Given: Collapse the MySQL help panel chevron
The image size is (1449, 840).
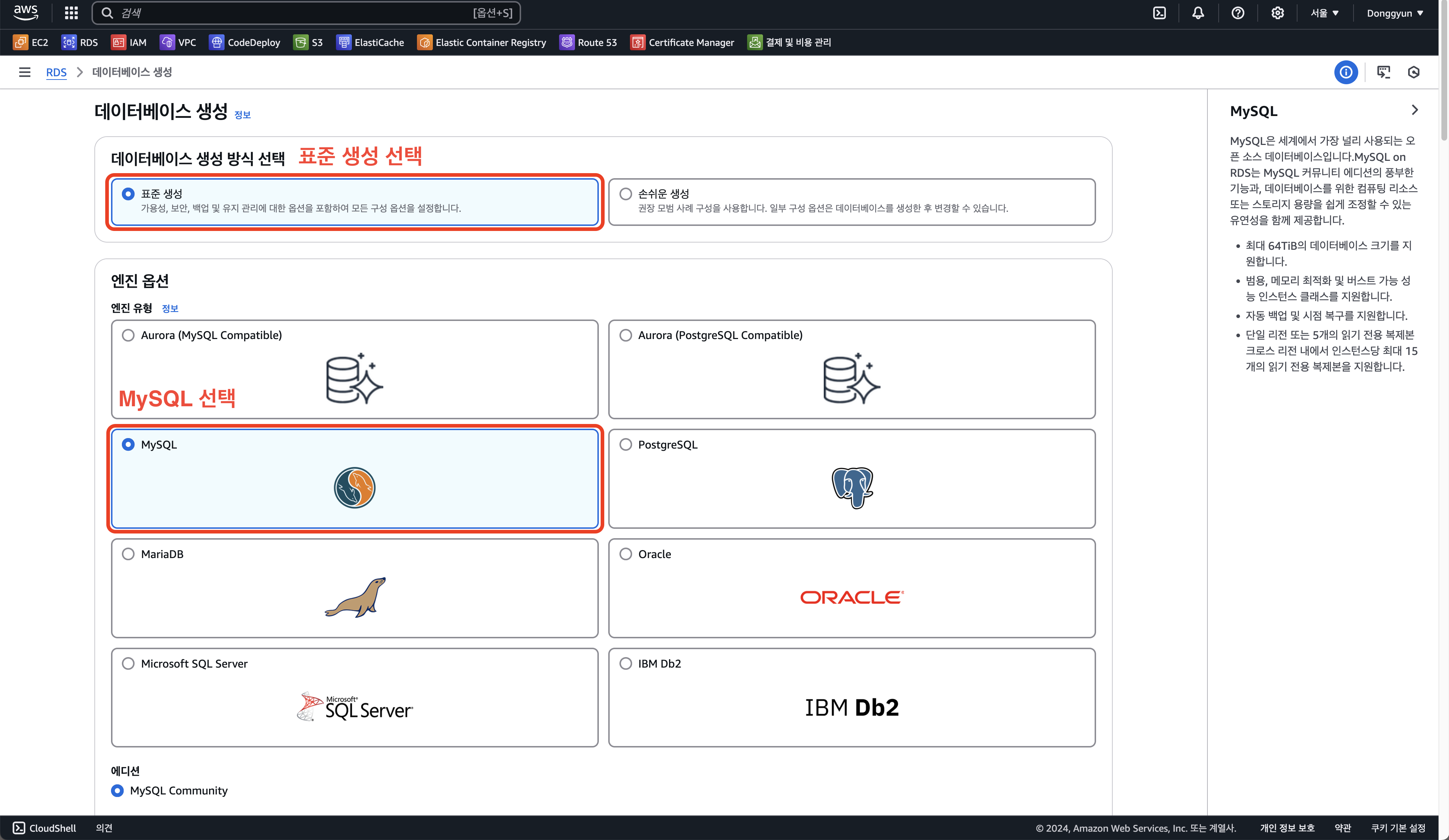Looking at the screenshot, I should point(1415,110).
